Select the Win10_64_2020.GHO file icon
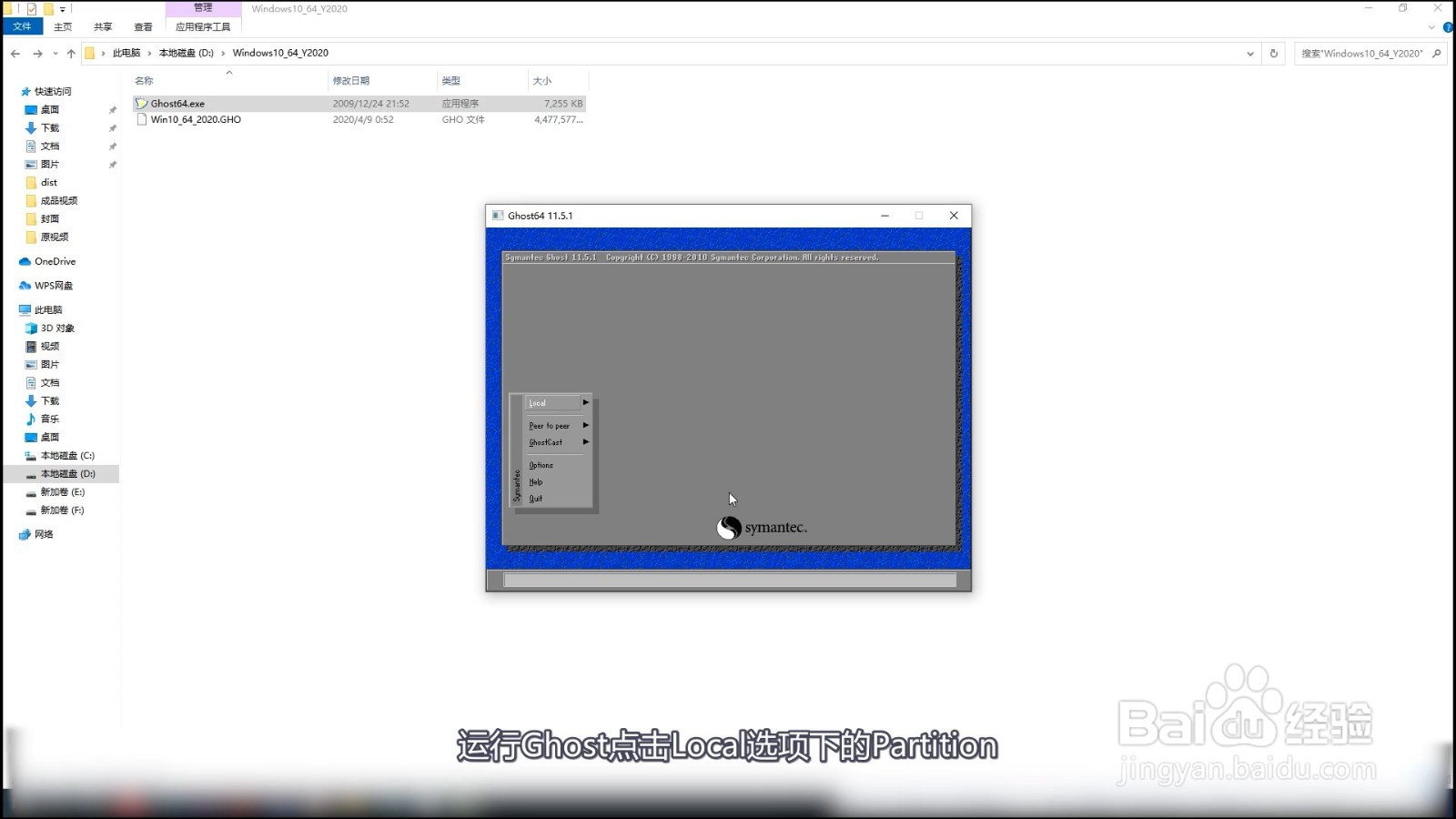 click(x=141, y=119)
